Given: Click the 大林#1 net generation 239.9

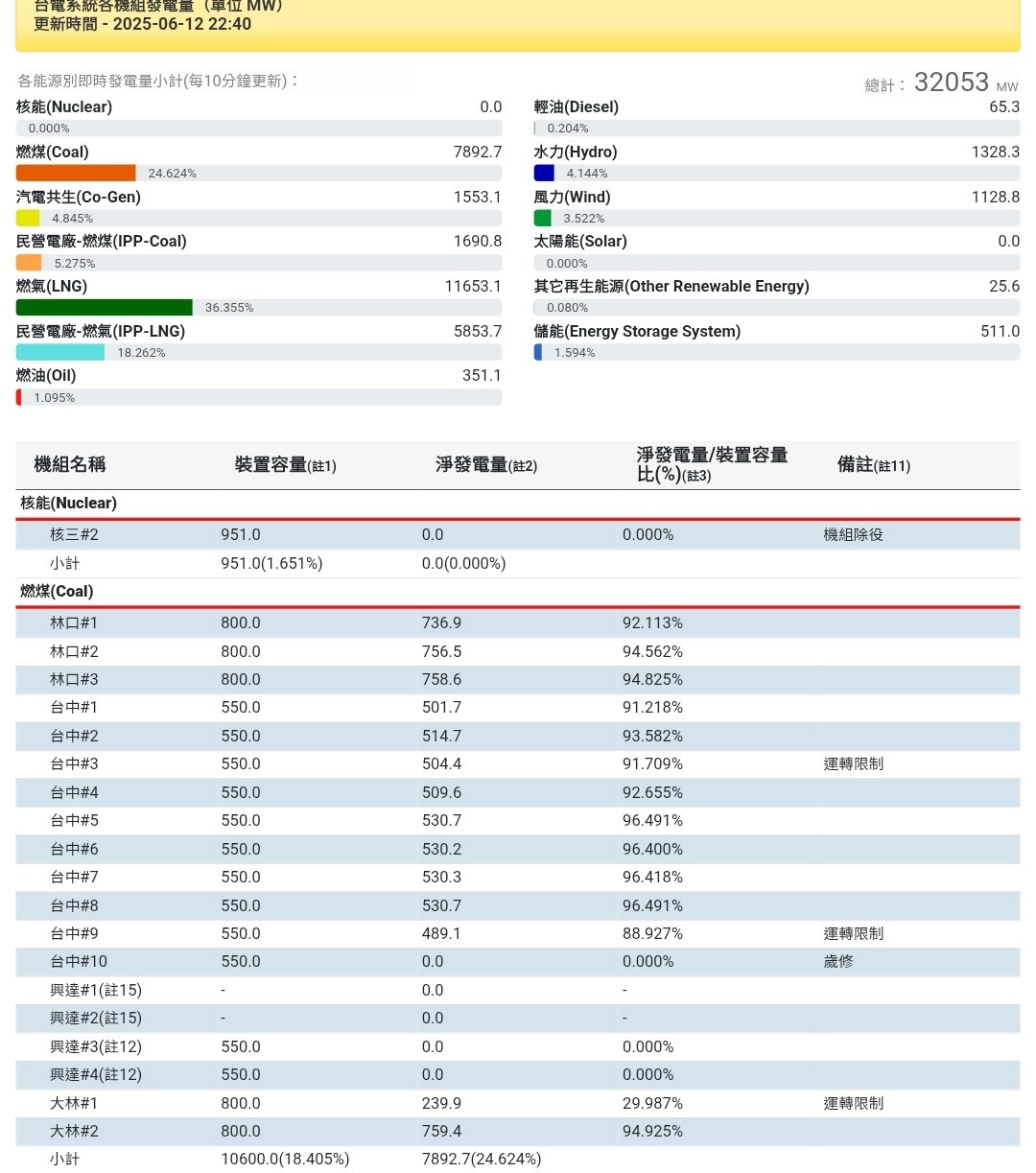Looking at the screenshot, I should pyautogui.click(x=441, y=1104).
